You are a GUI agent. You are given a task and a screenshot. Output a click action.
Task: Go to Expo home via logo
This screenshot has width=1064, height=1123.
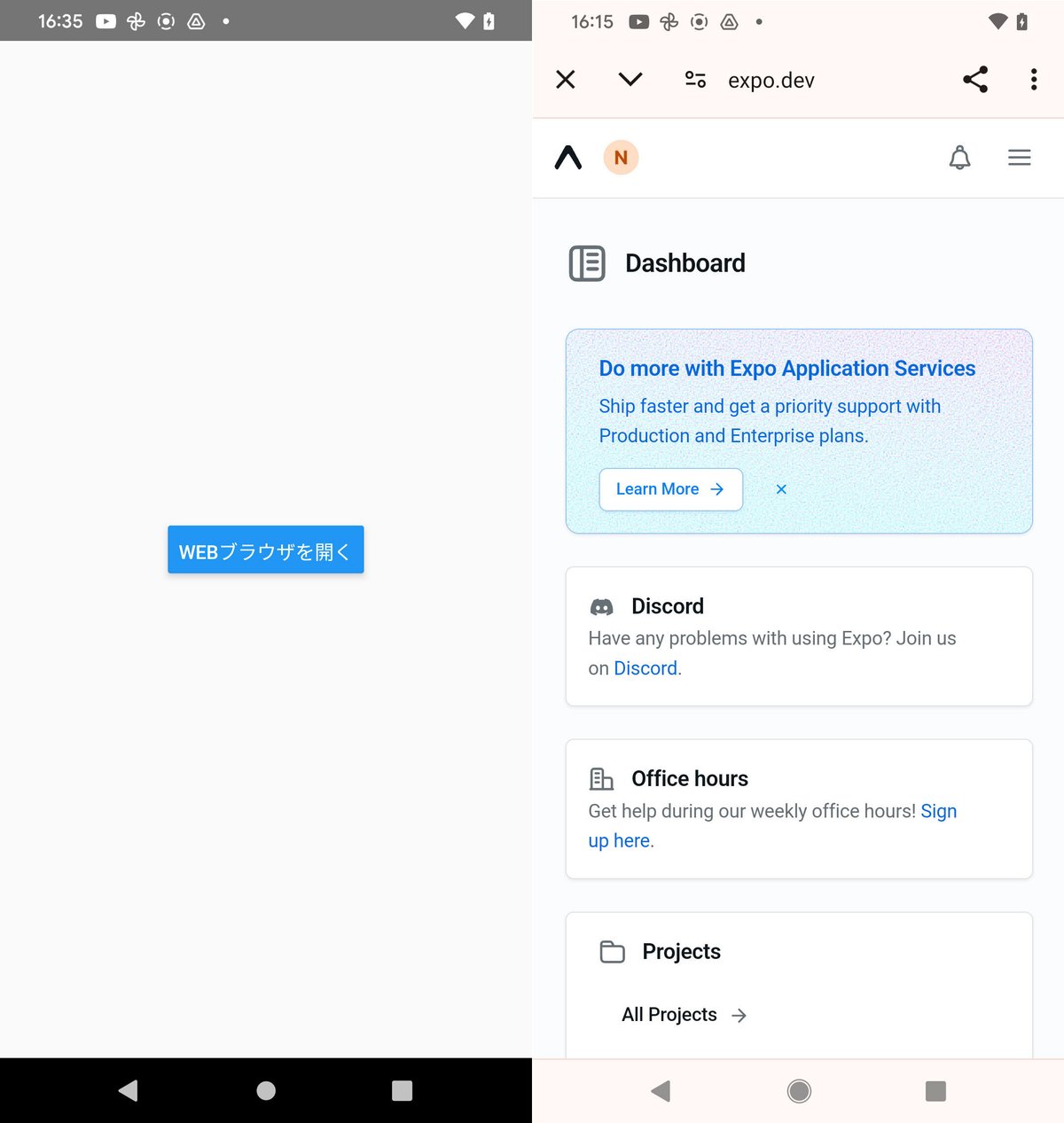568,158
